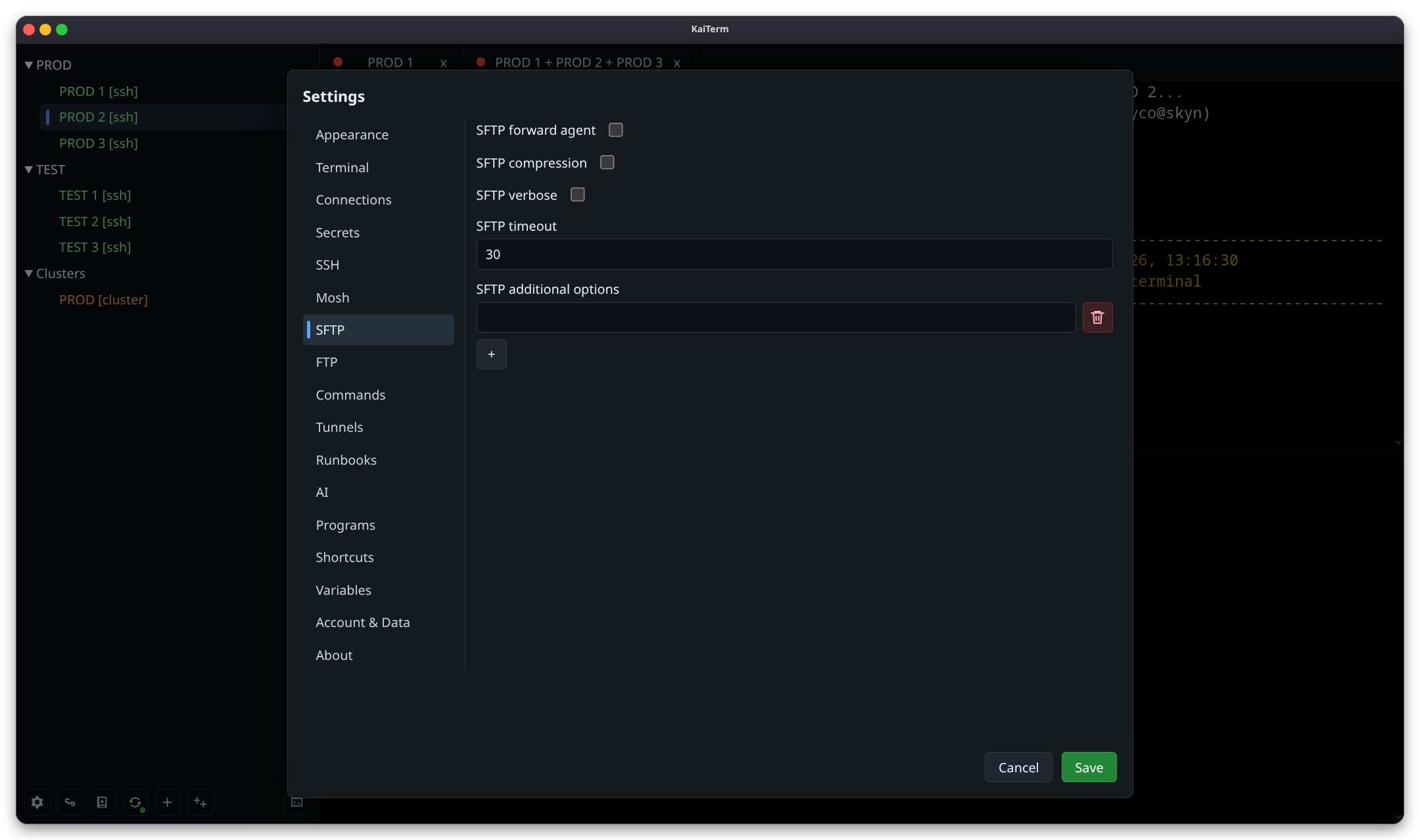Click the terminal prompt icon in bottom toolbar
Viewport: 1420px width, 840px height.
(x=297, y=802)
